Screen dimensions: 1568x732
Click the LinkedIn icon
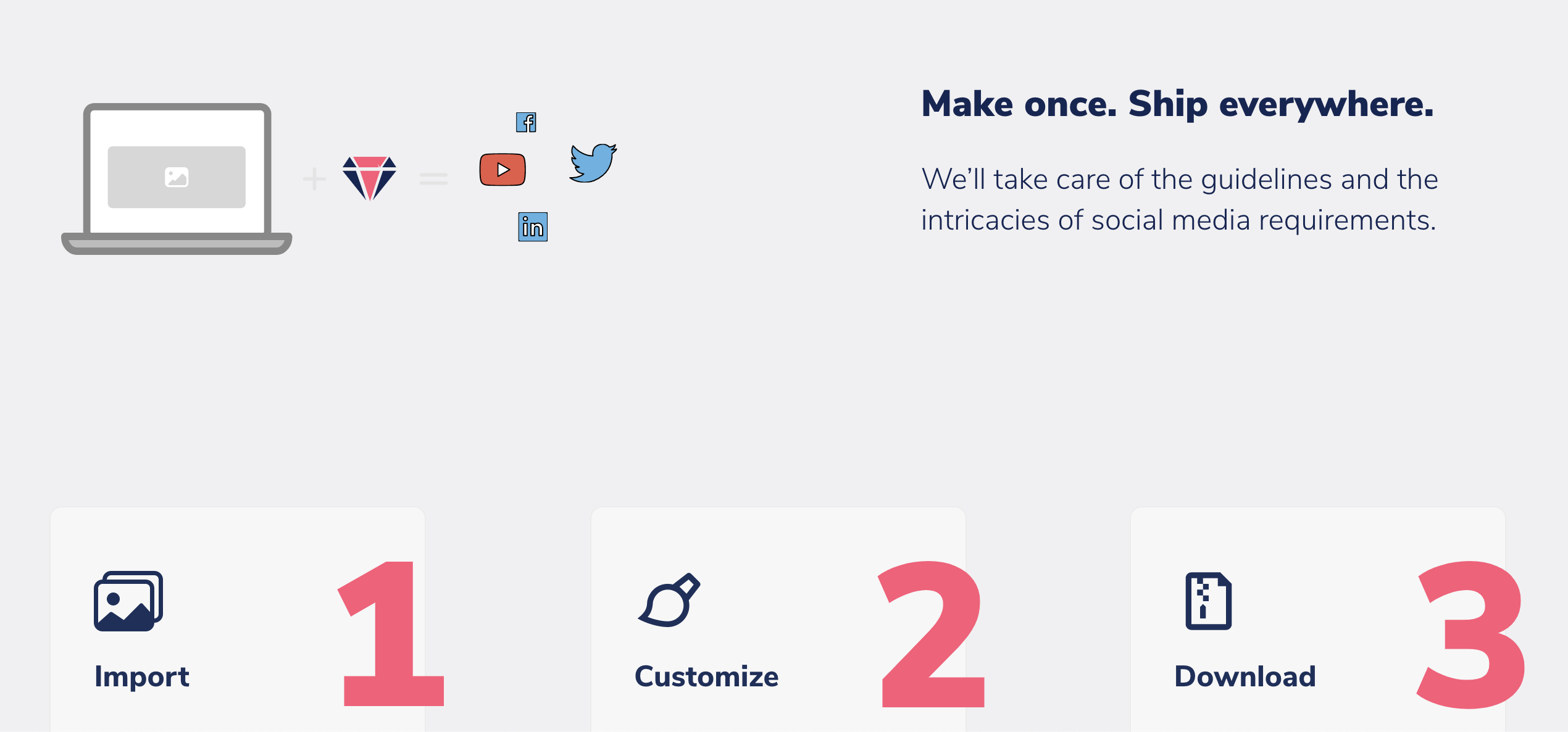(533, 227)
